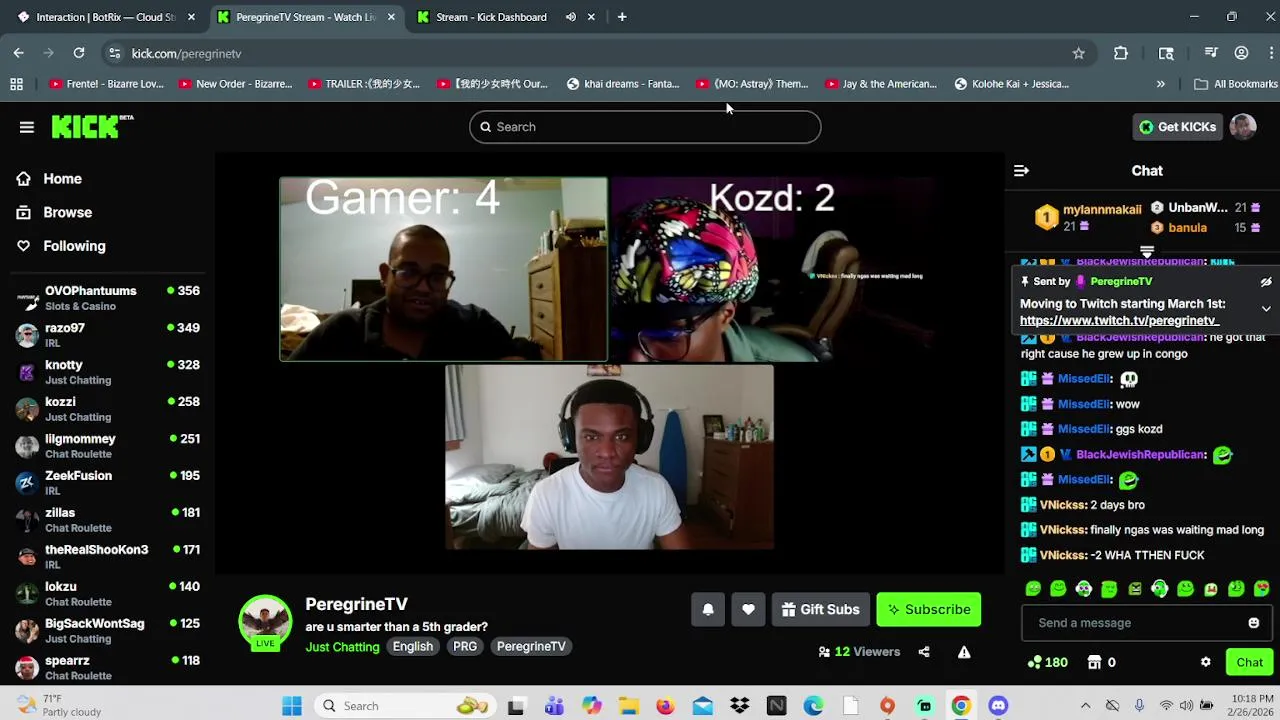
Task: Open OVOPhantuums channel
Action: coord(107,298)
